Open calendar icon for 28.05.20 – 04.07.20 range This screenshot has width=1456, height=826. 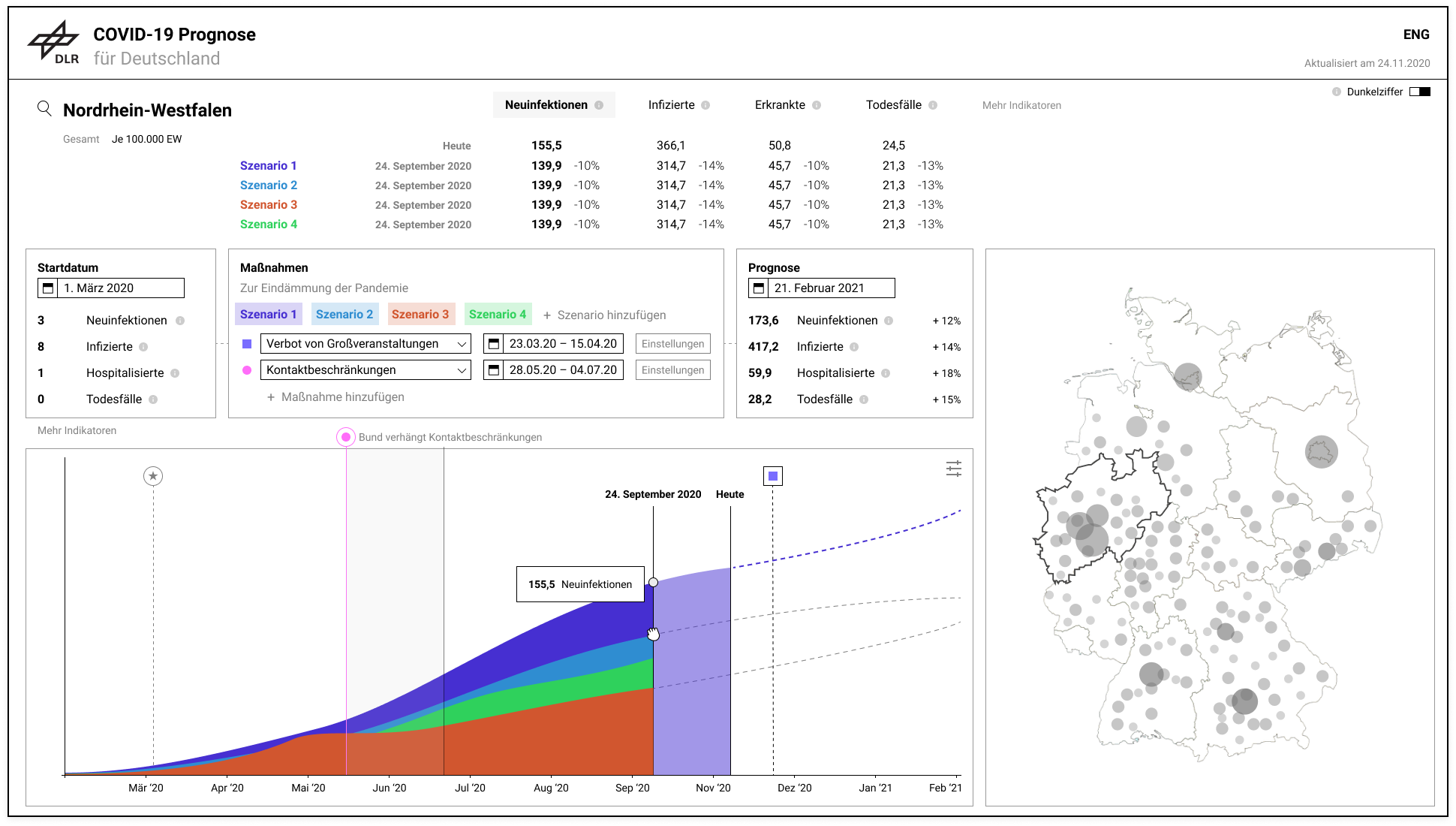(x=494, y=369)
